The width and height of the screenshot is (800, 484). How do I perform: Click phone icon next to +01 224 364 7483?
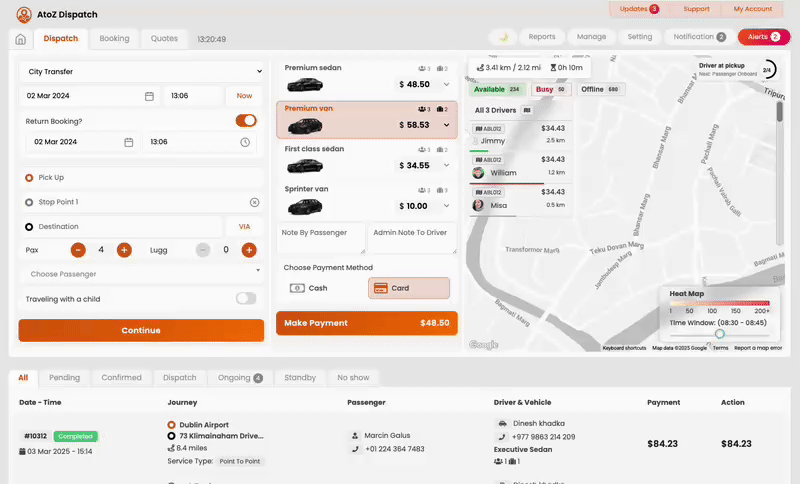pyautogui.click(x=355, y=449)
